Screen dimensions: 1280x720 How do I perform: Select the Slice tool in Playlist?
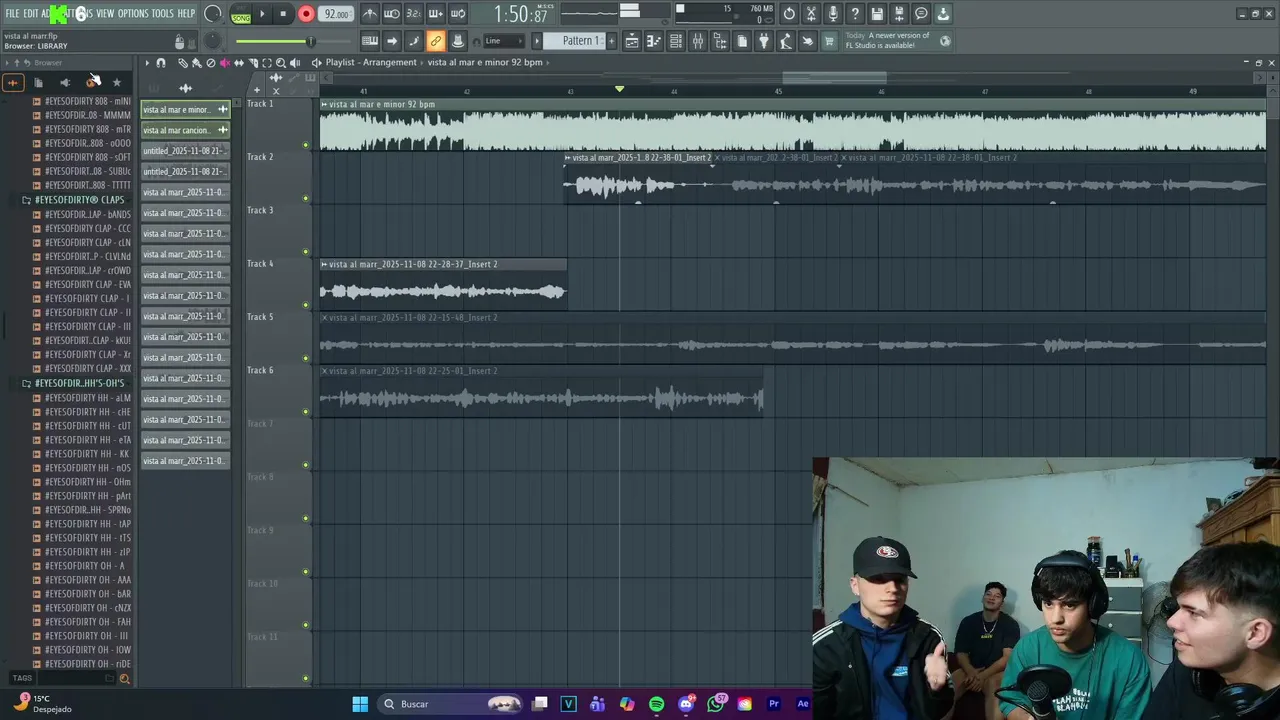253,63
